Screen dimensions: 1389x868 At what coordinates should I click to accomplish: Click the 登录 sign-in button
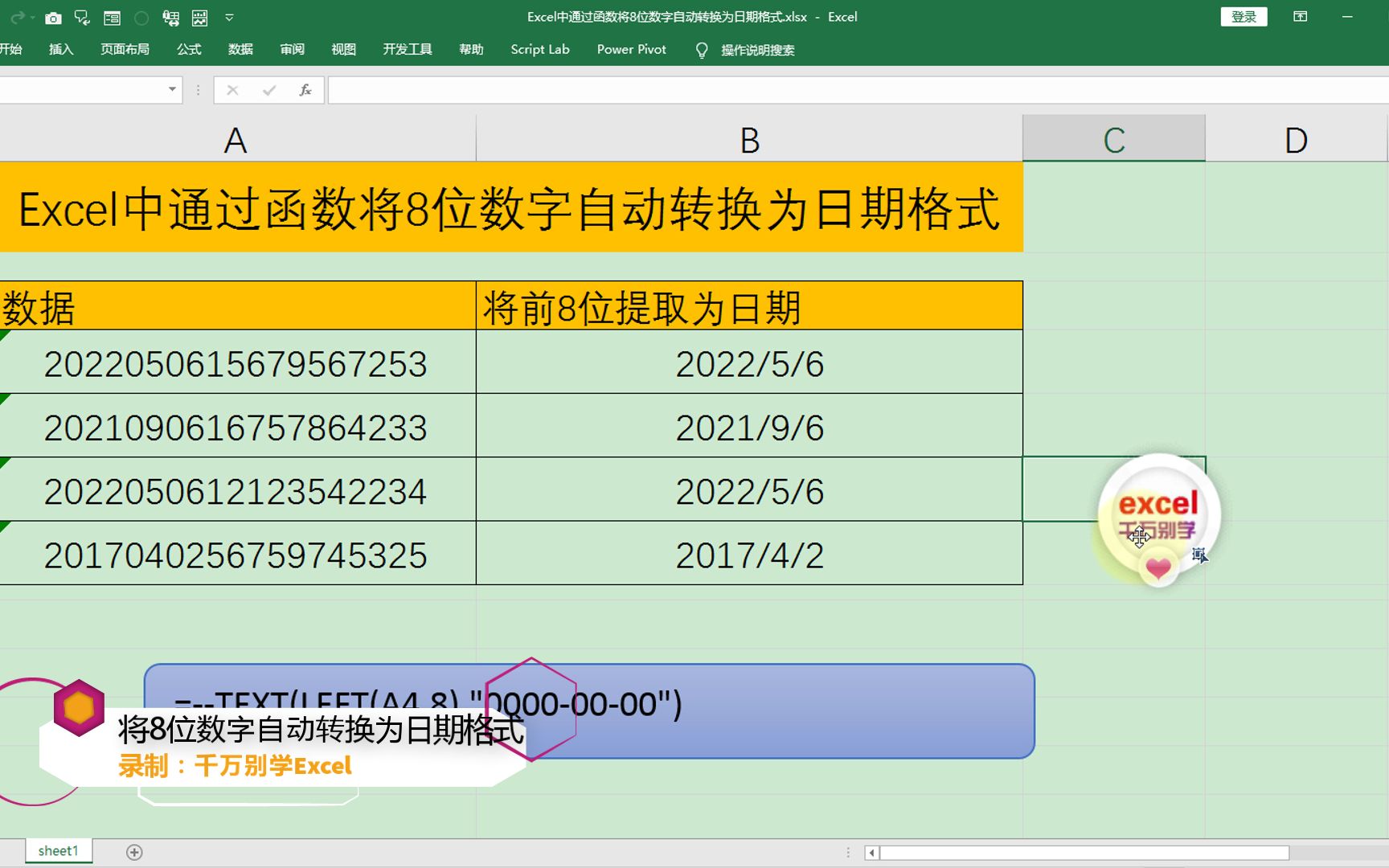click(1244, 17)
